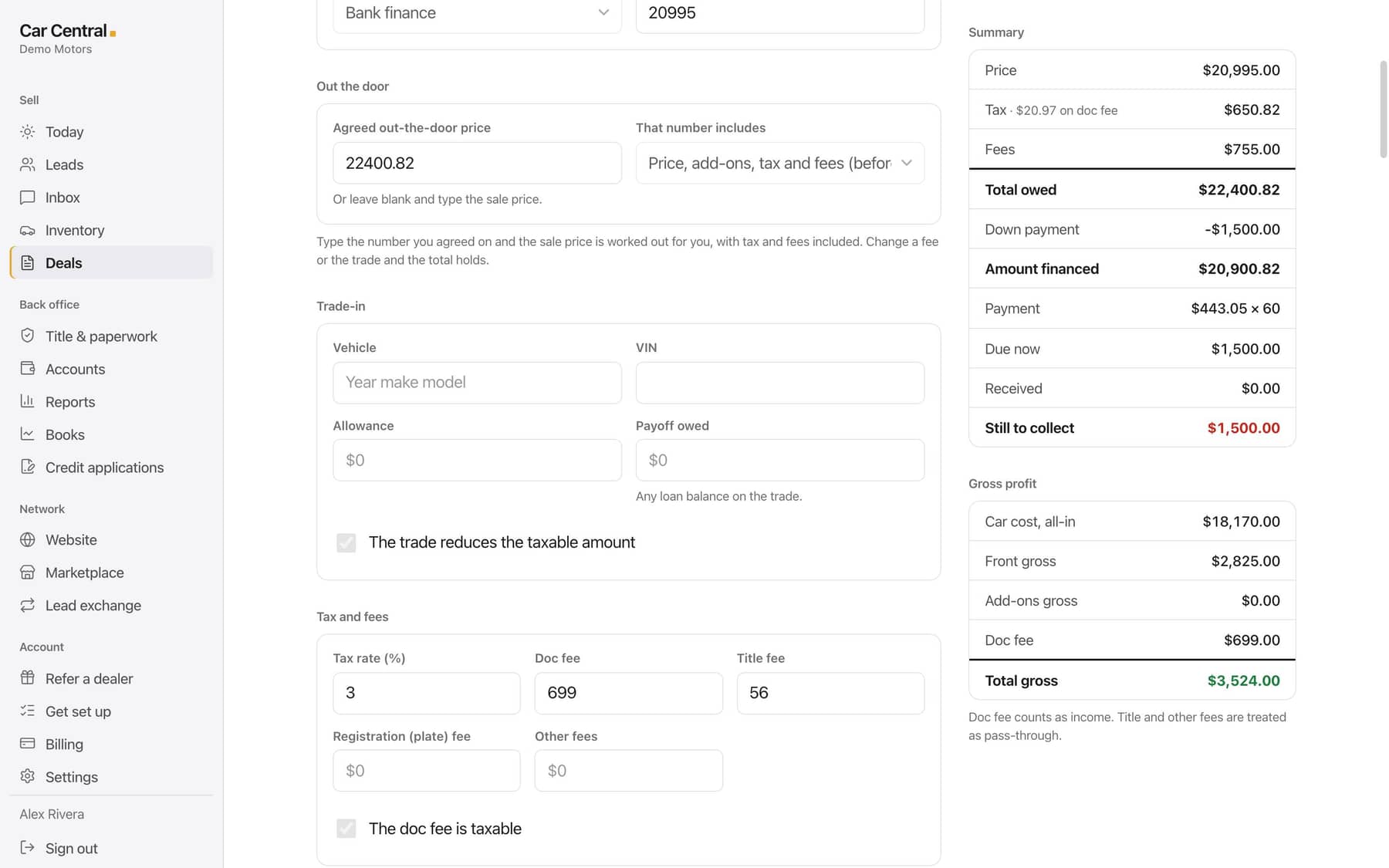Click the trade-in VIN field
1389x868 pixels.
[780, 383]
